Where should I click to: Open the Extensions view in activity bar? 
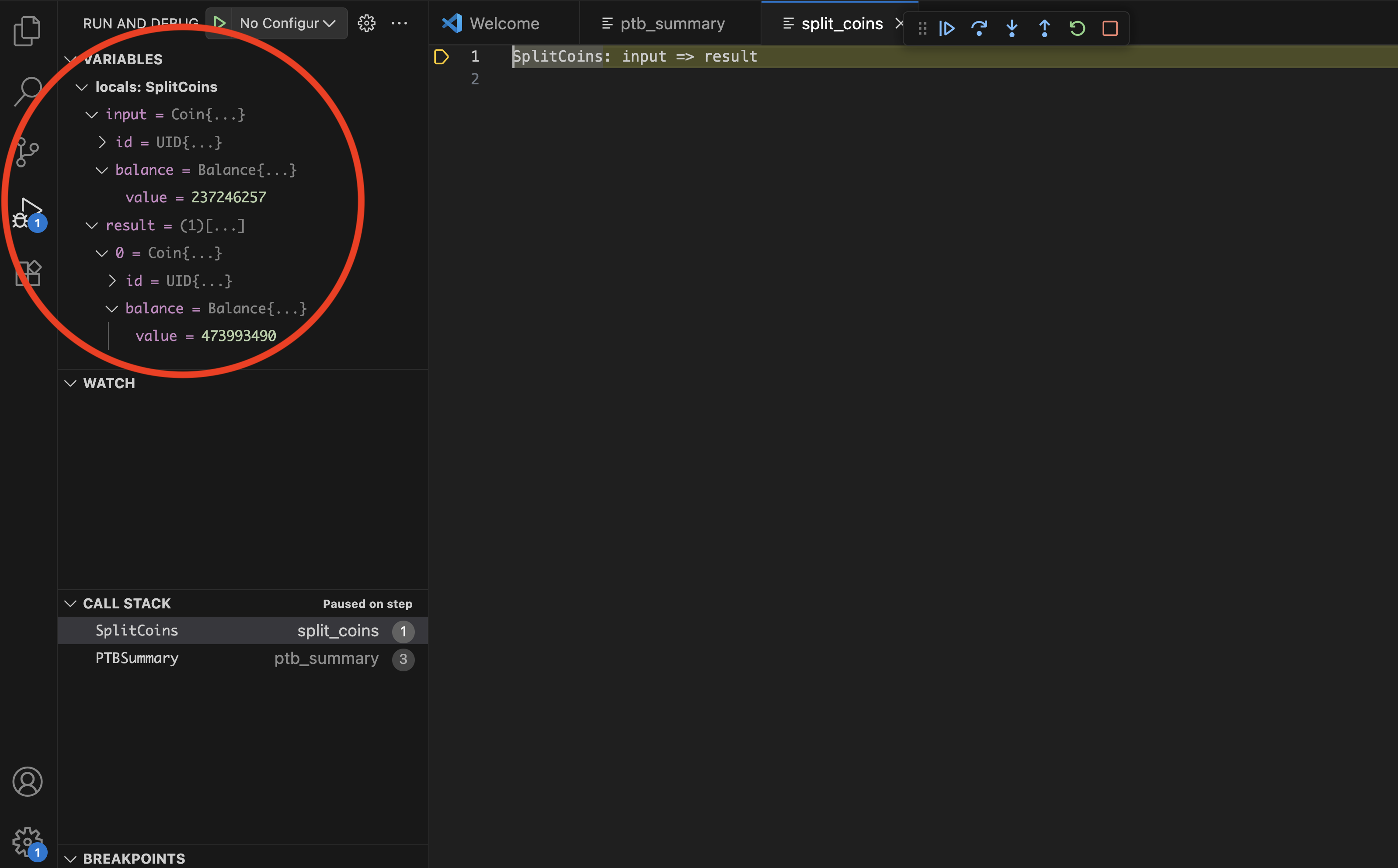(x=27, y=273)
